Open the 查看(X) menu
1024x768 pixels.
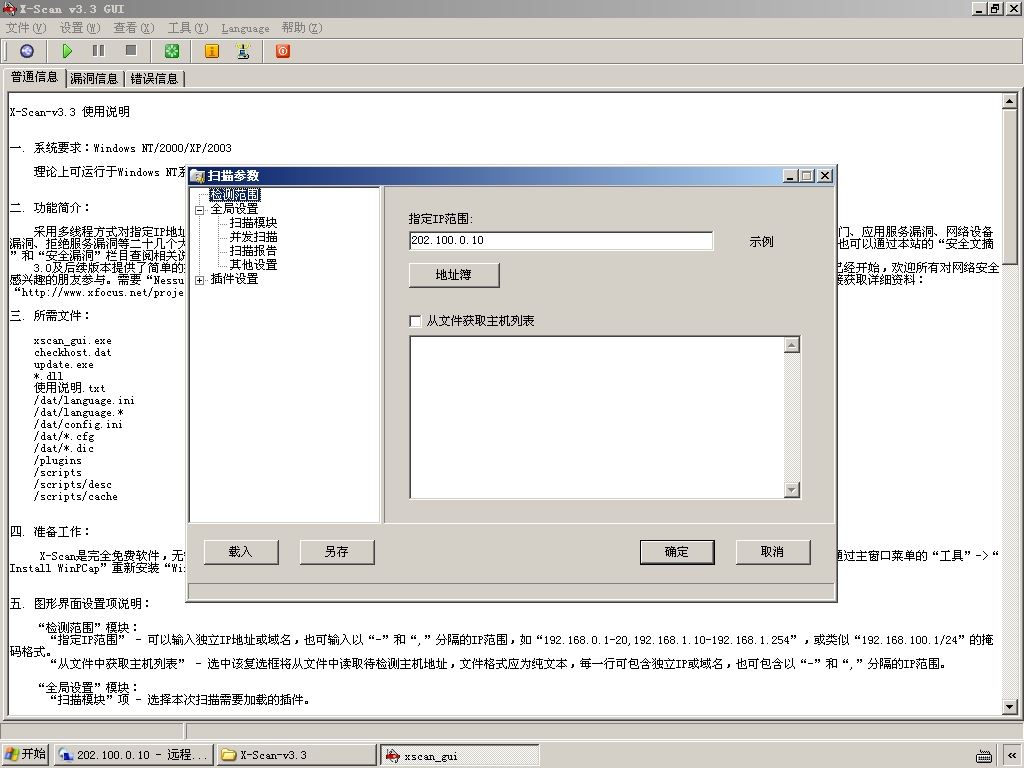click(134, 27)
